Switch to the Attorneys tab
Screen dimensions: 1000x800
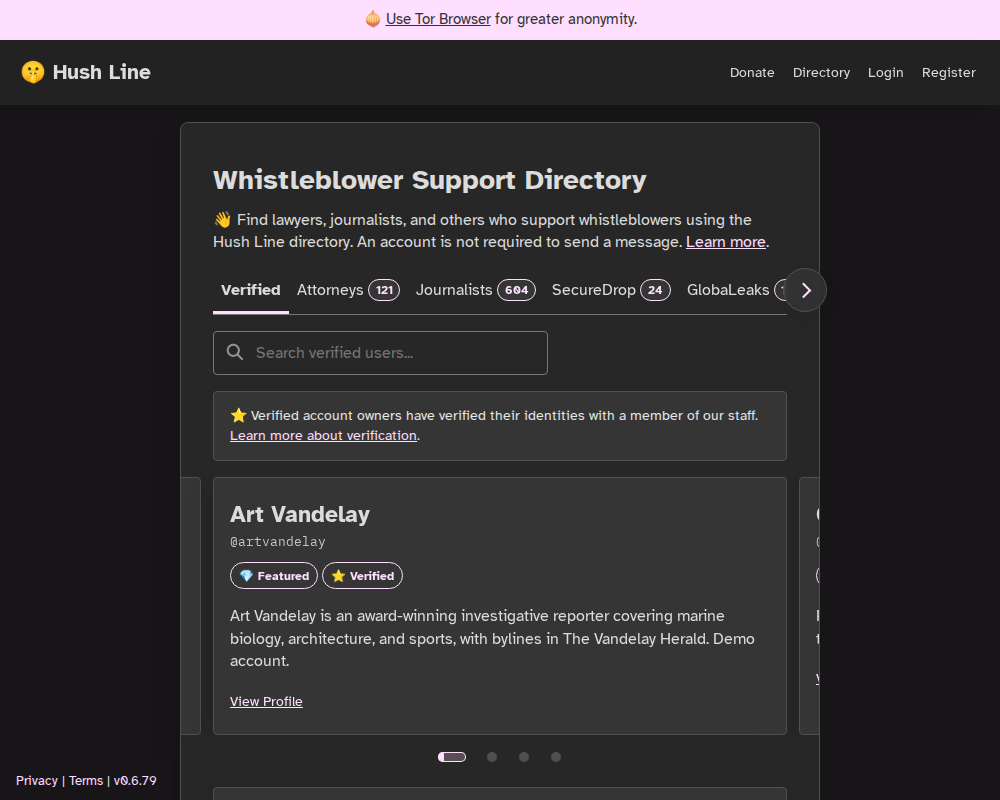coord(348,290)
